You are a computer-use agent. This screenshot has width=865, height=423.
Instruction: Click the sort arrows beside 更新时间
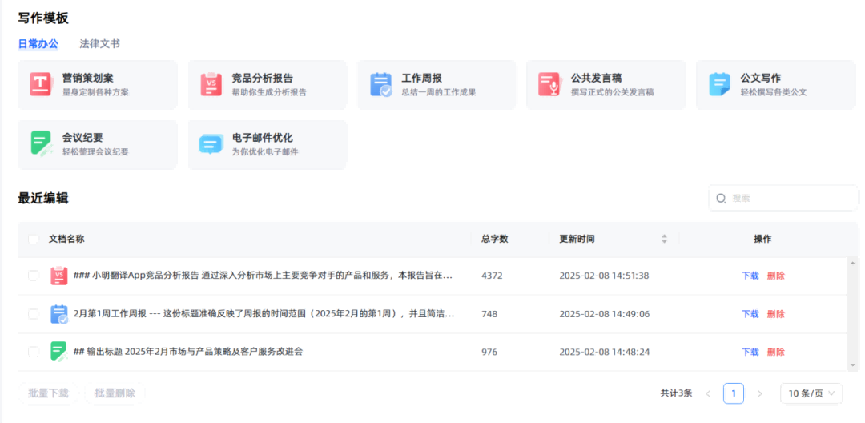pos(664,239)
